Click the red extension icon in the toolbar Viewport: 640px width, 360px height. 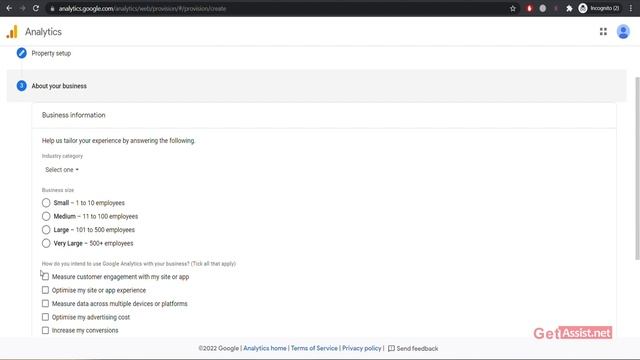tap(529, 9)
